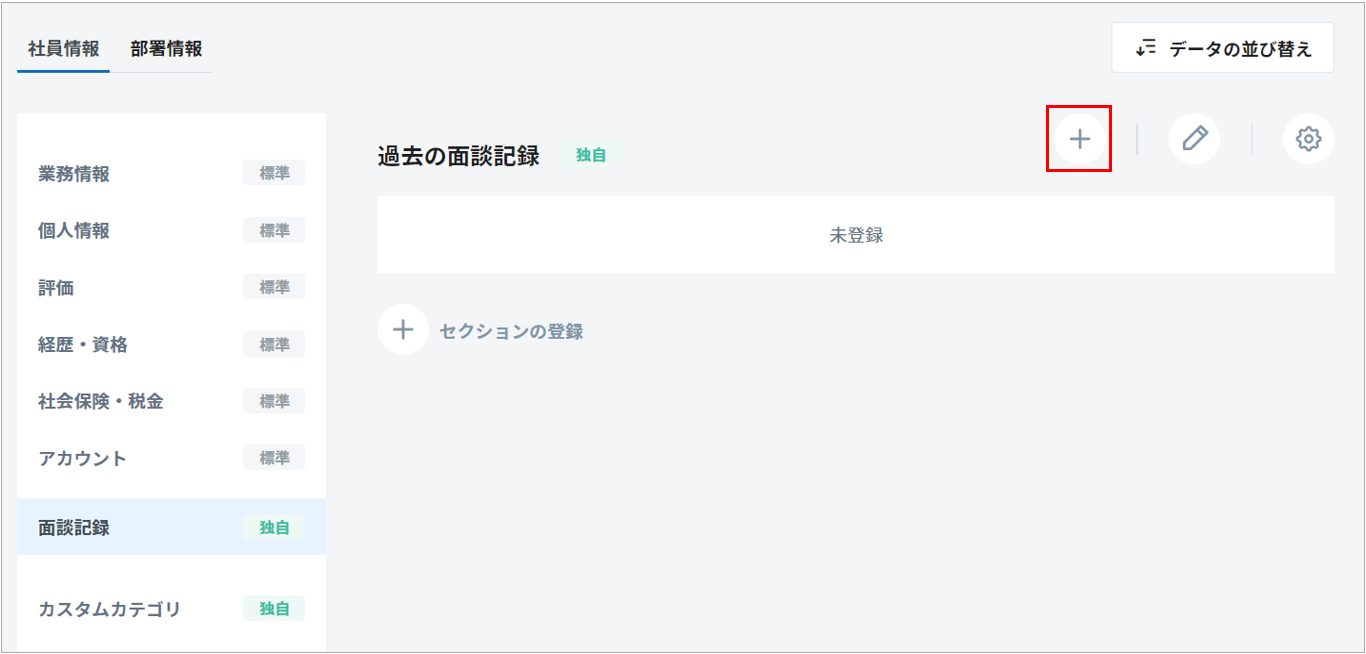Select 社会保険・税金 in the sidebar
Screen dimensions: 1366x654
pyautogui.click(x=101, y=401)
